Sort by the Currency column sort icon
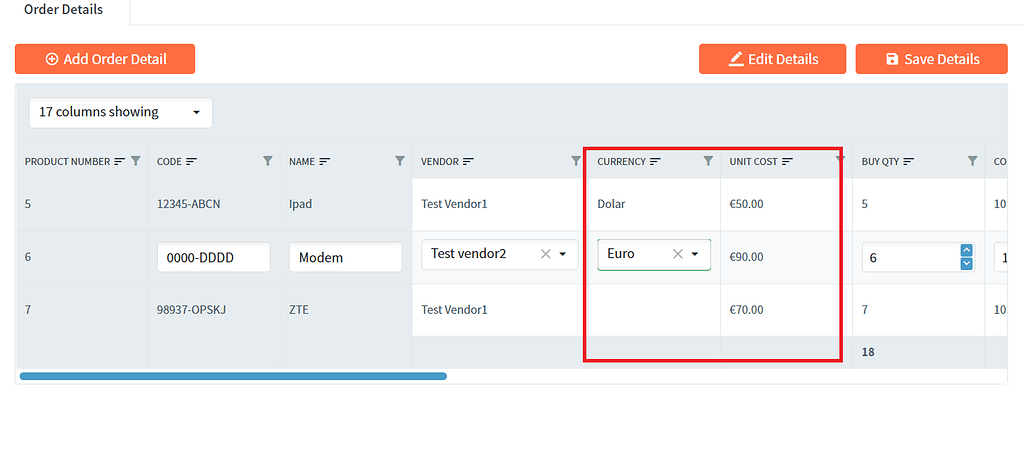Image resolution: width=1024 pixels, height=456 pixels. (655, 161)
